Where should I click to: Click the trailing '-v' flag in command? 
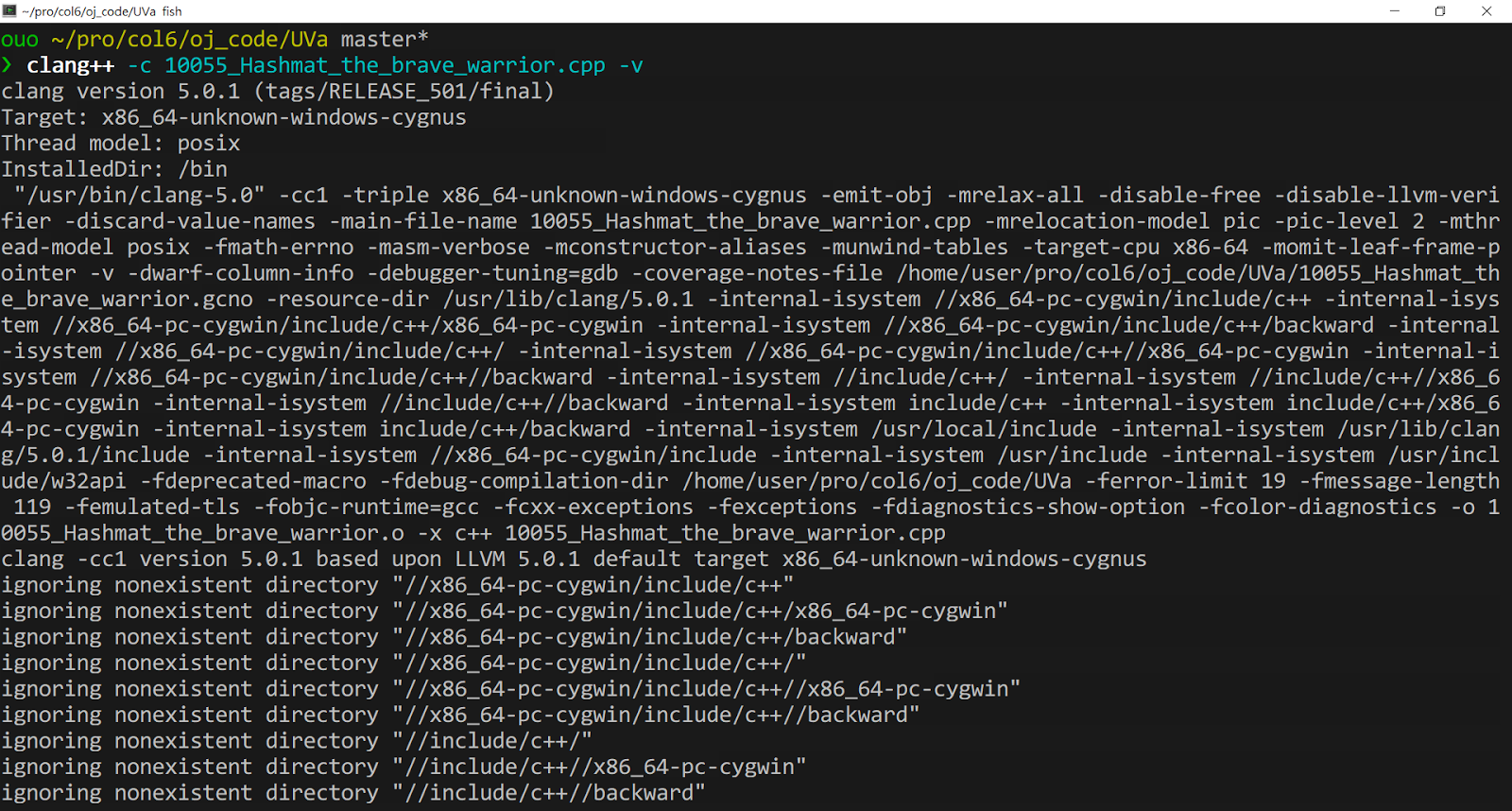click(x=630, y=65)
